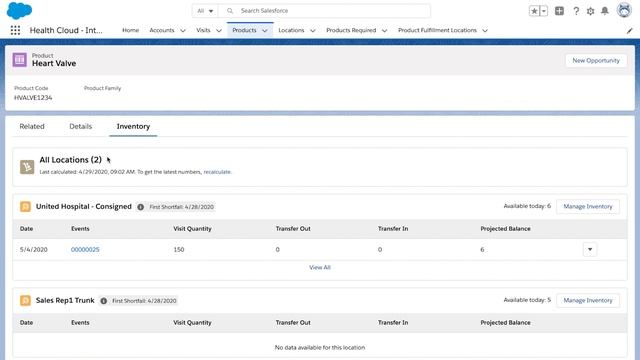This screenshot has width=640, height=360.
Task: Switch to the Details tab
Action: (x=80, y=127)
